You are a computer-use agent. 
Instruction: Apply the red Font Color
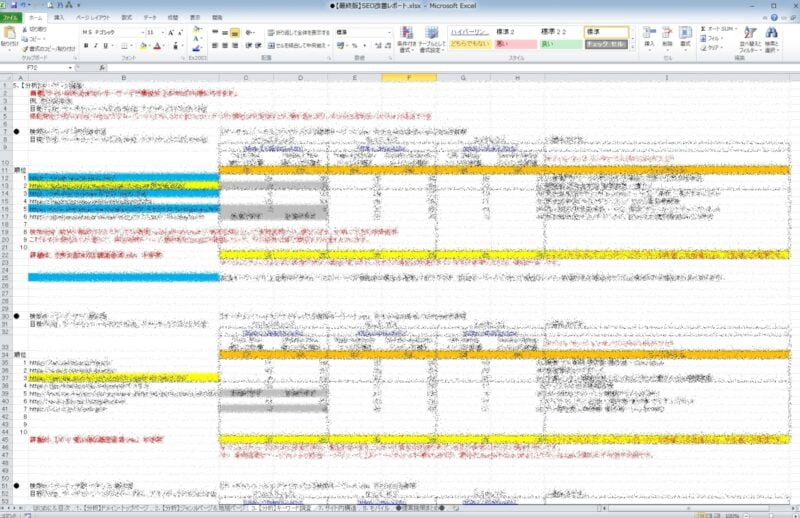(157, 46)
